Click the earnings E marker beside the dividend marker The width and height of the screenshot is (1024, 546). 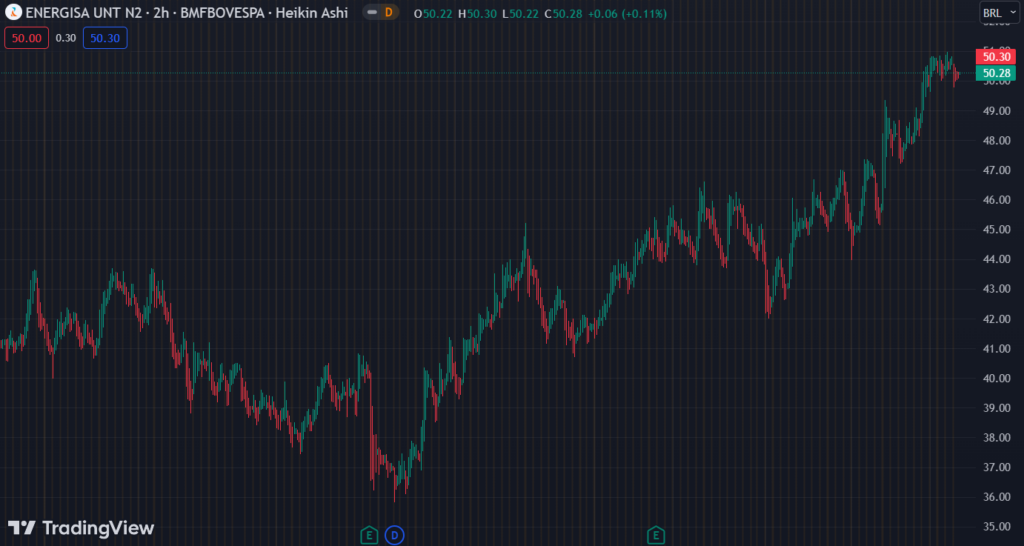click(370, 536)
